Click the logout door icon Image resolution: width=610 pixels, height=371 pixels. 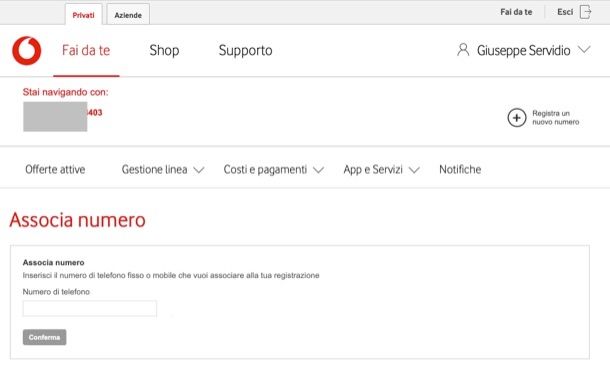click(585, 12)
